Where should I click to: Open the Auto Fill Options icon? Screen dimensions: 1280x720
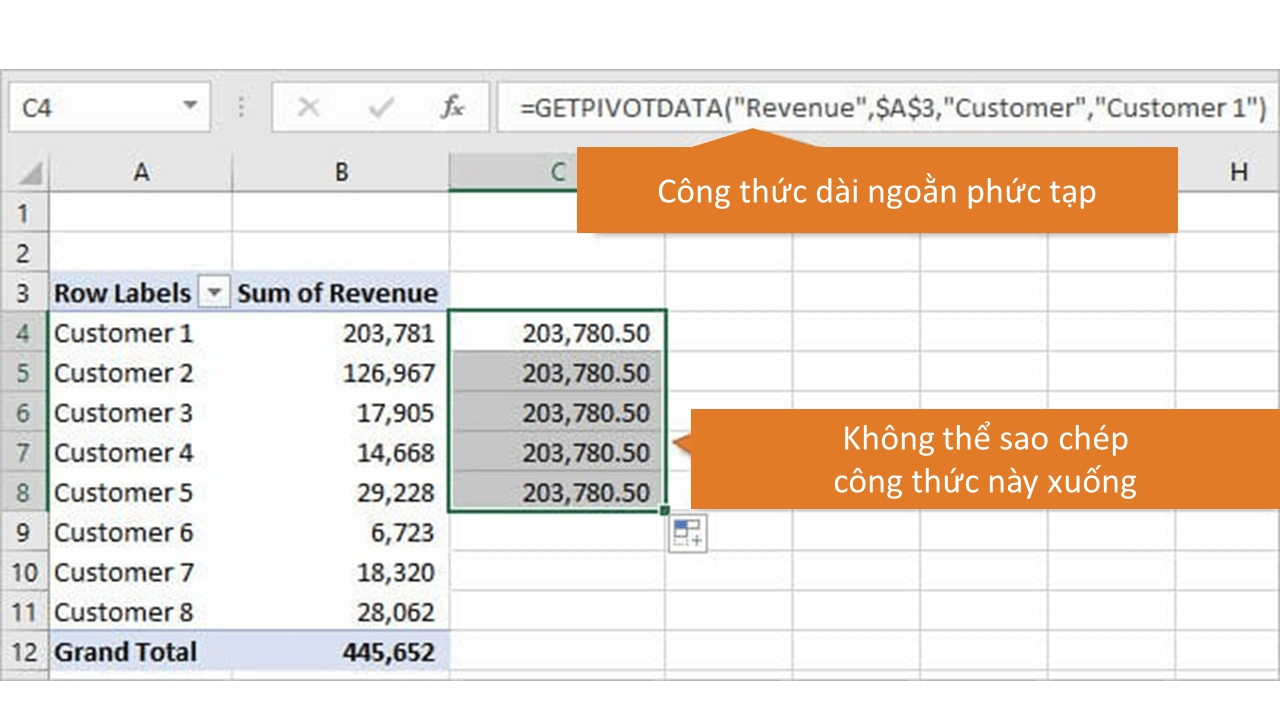[688, 533]
